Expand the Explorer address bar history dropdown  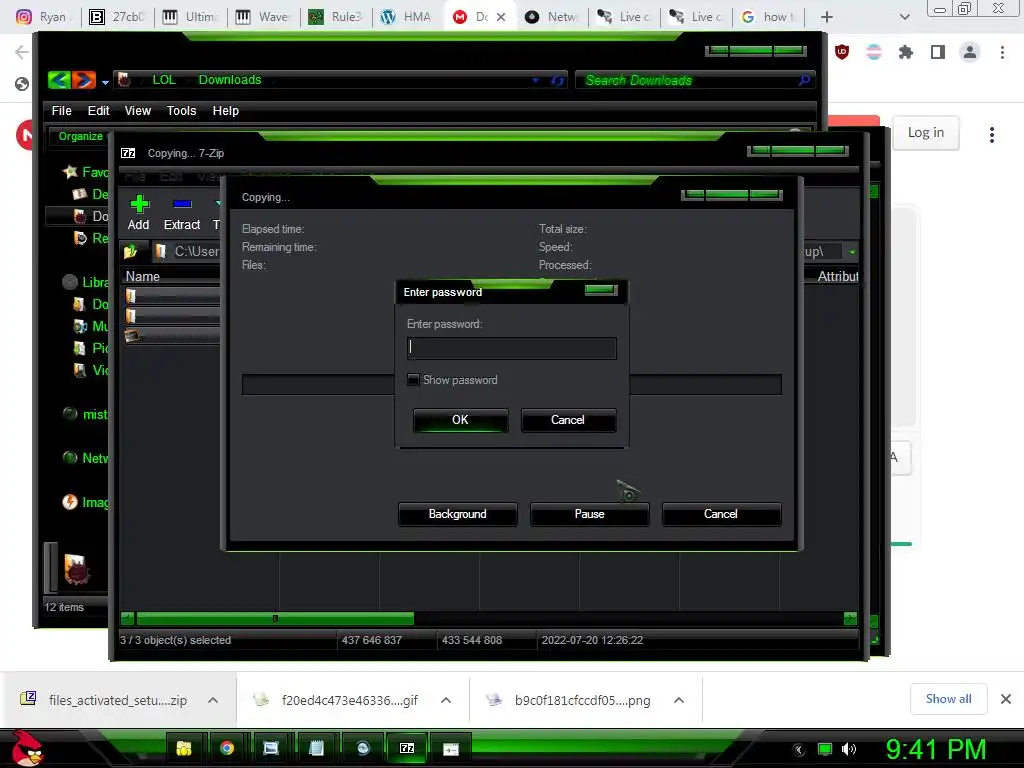[536, 80]
